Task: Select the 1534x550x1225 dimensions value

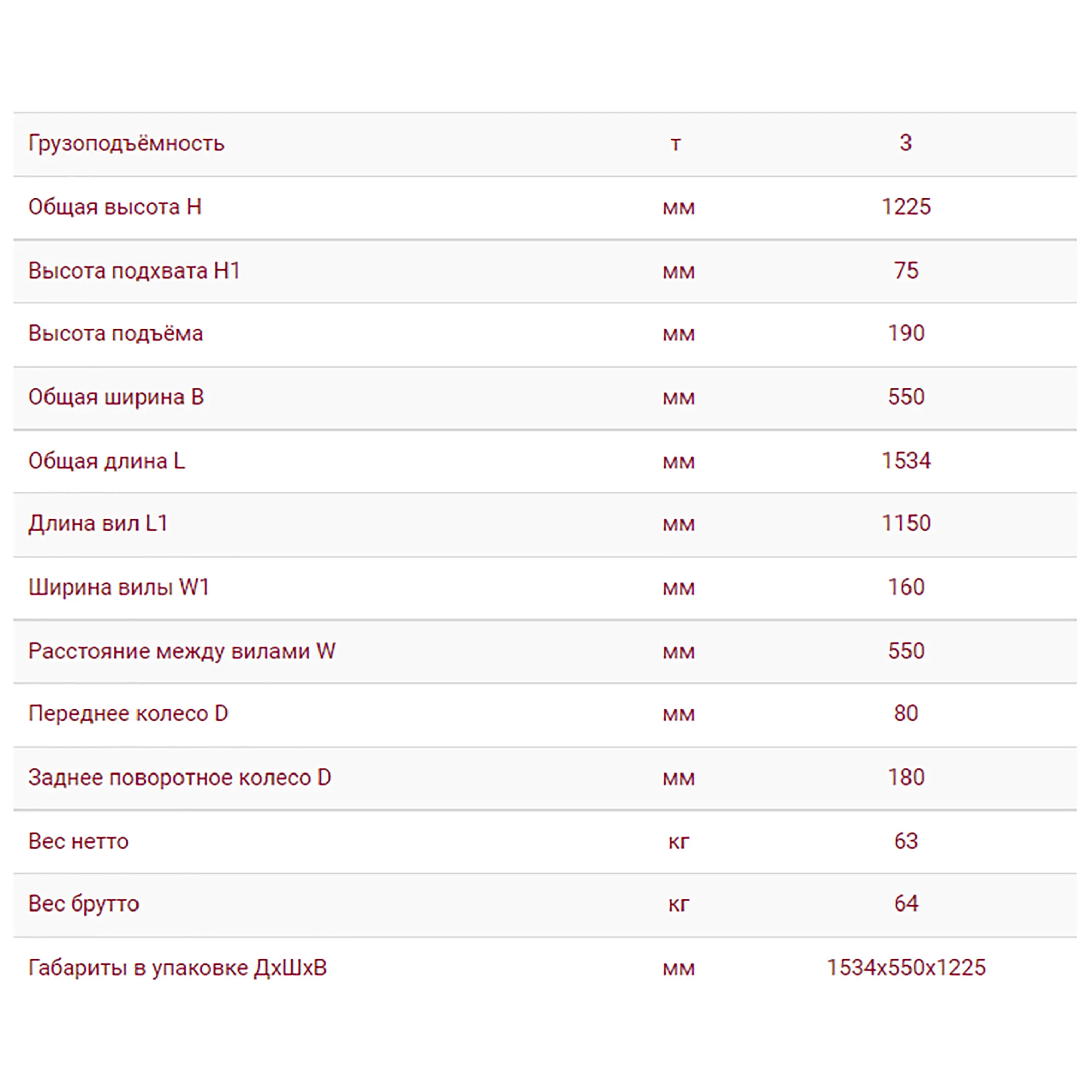Action: [906, 968]
